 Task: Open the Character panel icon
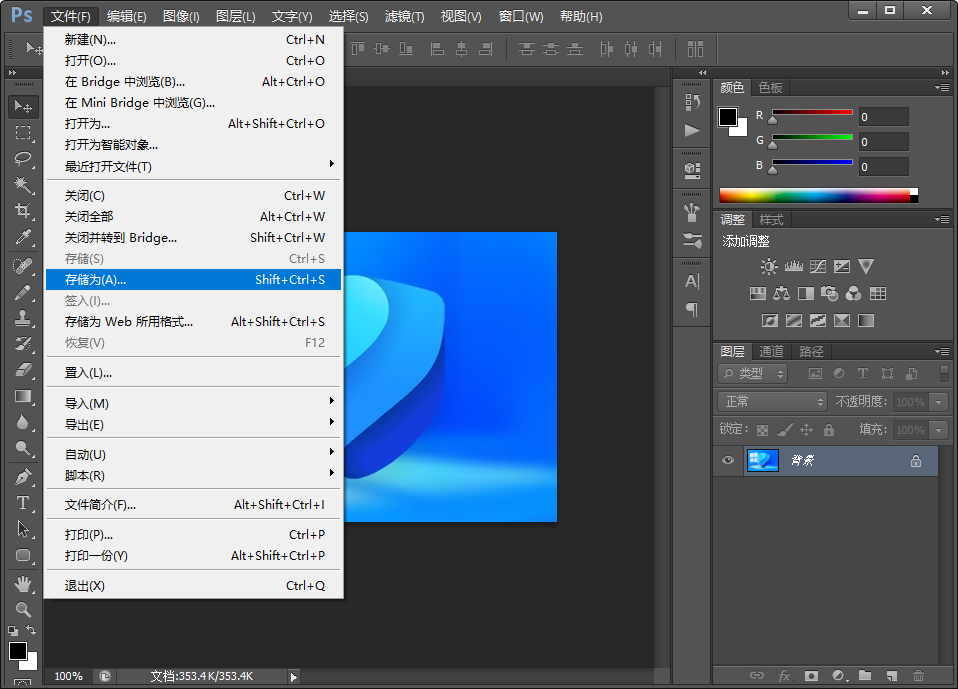tap(692, 282)
